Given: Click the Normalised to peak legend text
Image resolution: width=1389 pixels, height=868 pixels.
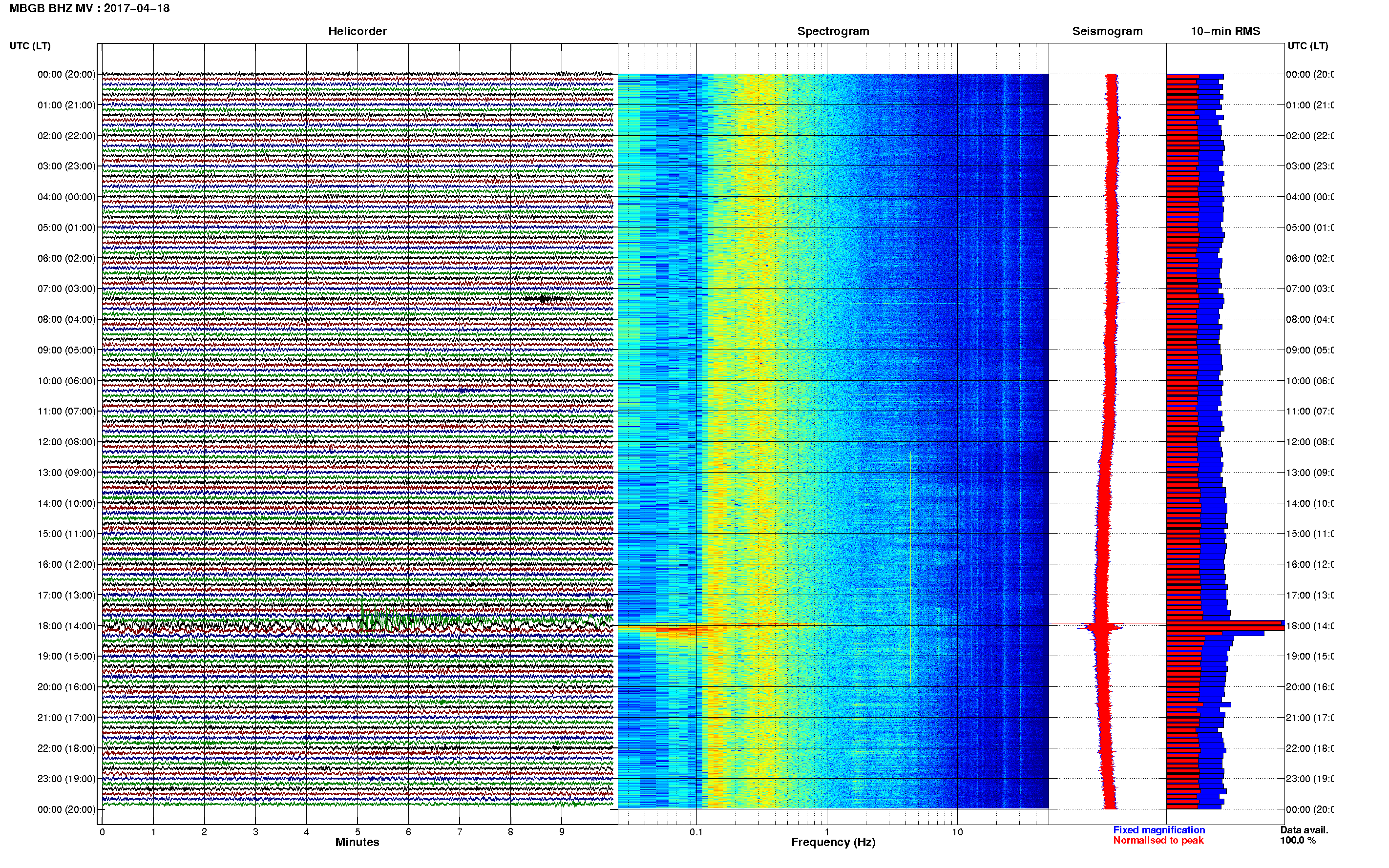Looking at the screenshot, I should 1158,841.
